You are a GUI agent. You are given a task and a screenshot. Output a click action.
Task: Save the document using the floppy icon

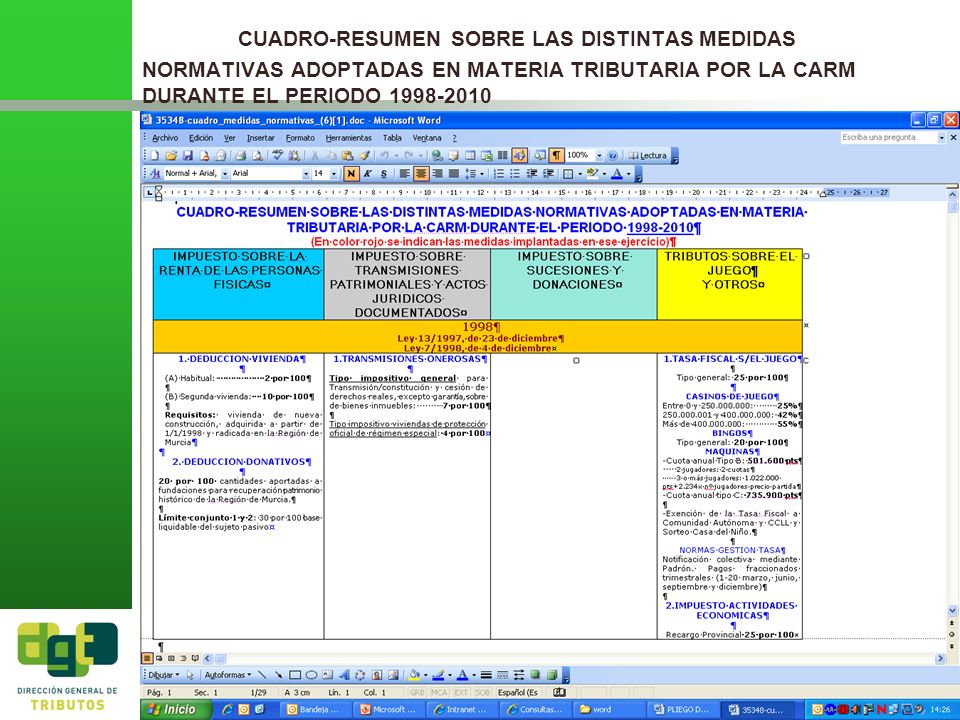coord(188,156)
